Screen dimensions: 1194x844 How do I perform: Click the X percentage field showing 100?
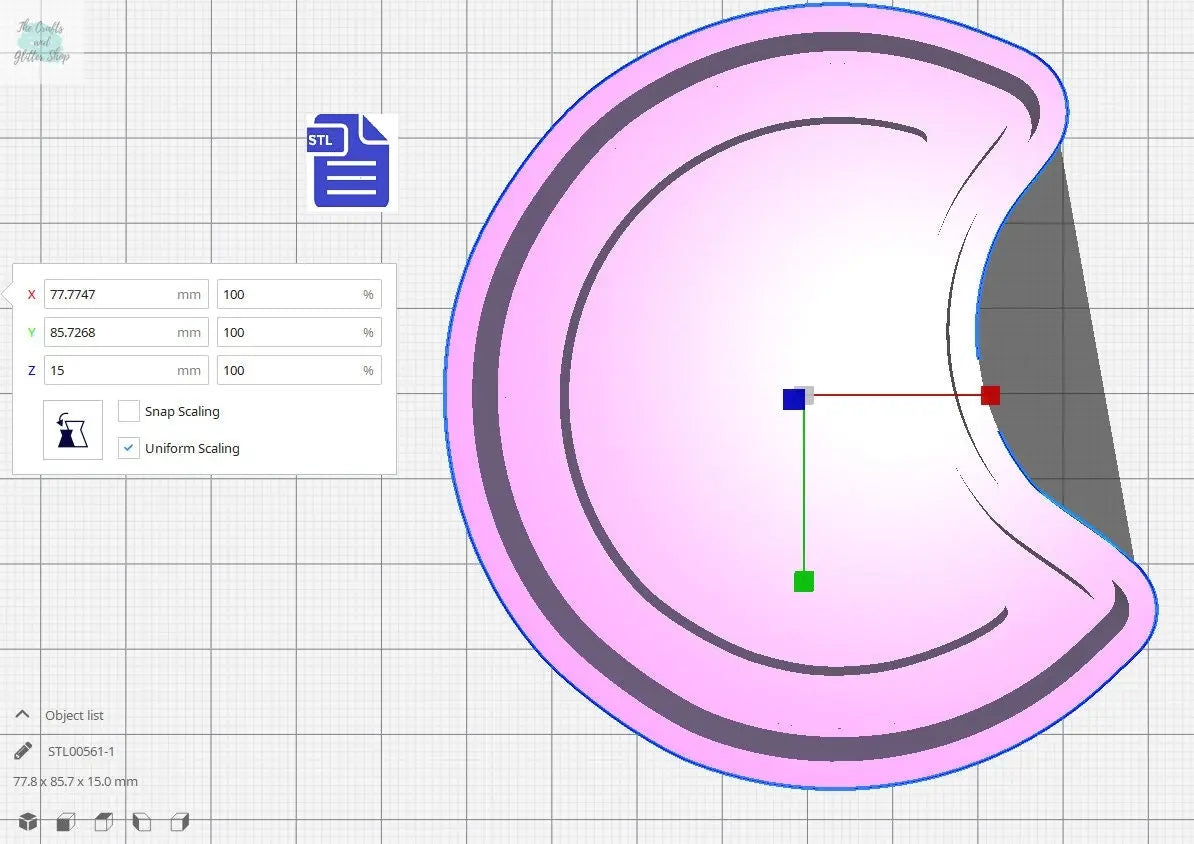298,294
